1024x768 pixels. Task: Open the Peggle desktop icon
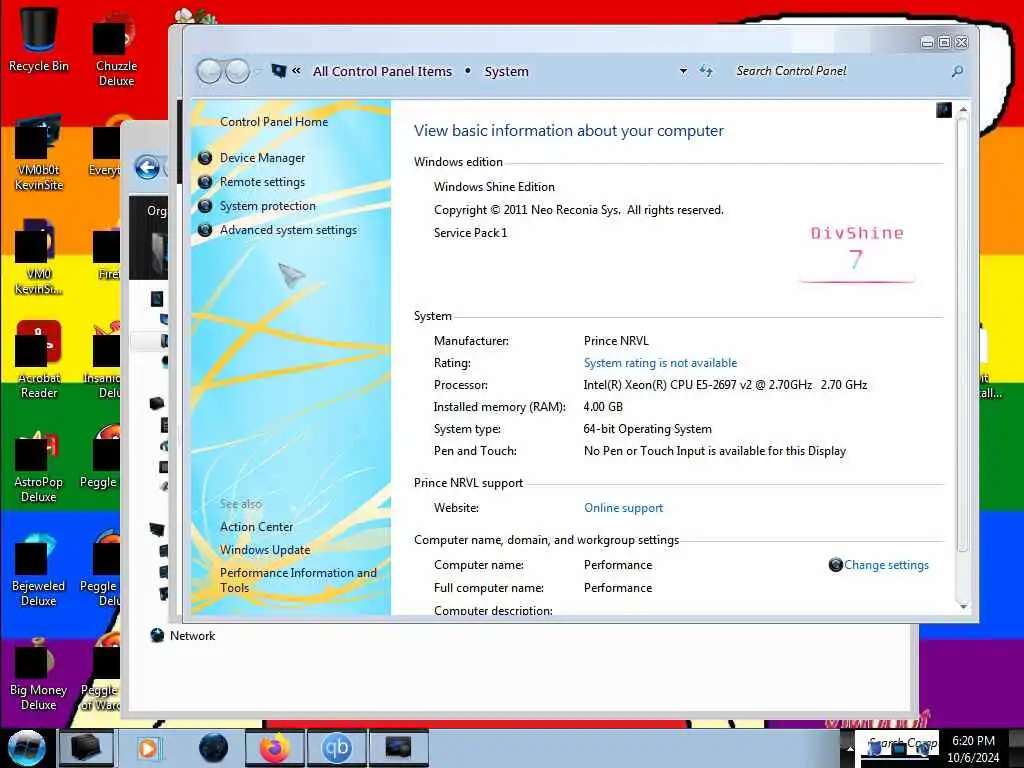point(99,457)
